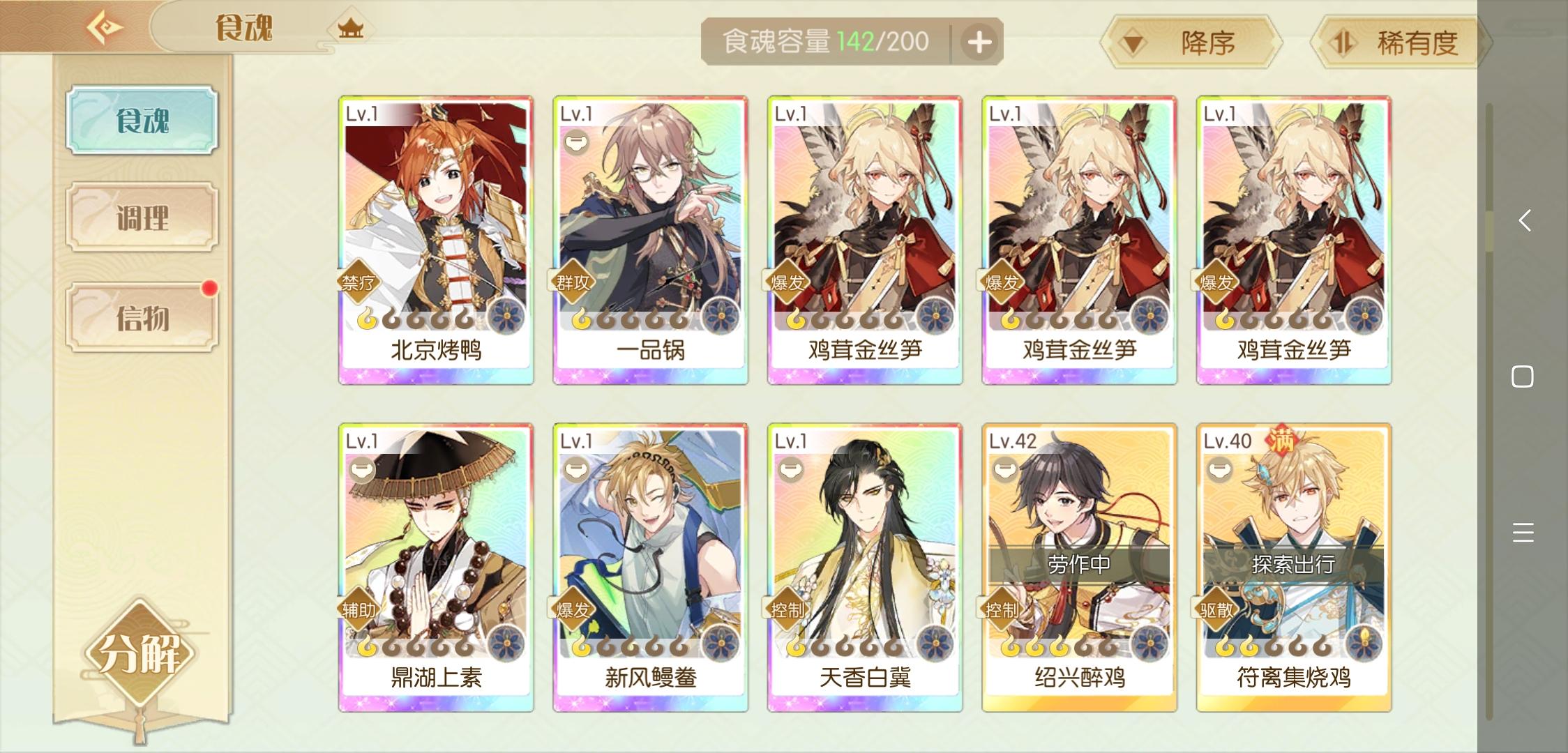Tap the 满 badge on 符离集烧鸡 card
This screenshot has height=753, width=1568.
(1281, 440)
